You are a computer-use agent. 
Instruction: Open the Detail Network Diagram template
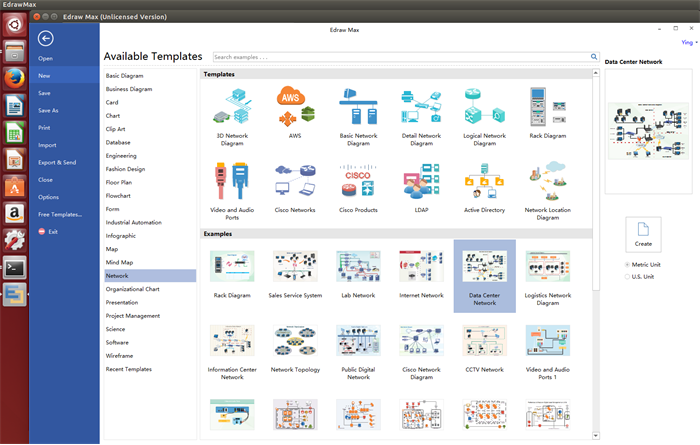click(421, 116)
